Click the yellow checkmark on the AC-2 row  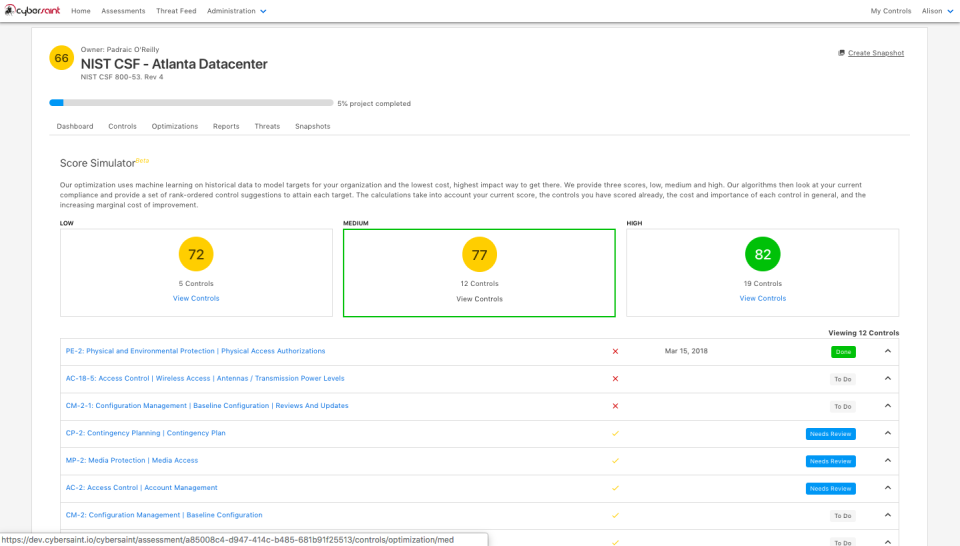615,488
